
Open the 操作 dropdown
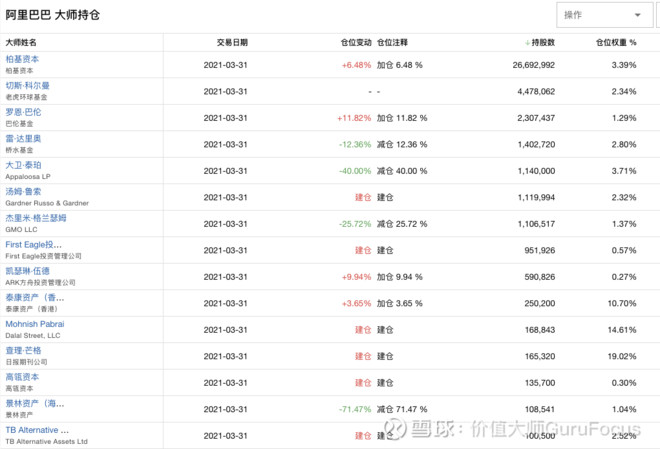[x=604, y=15]
